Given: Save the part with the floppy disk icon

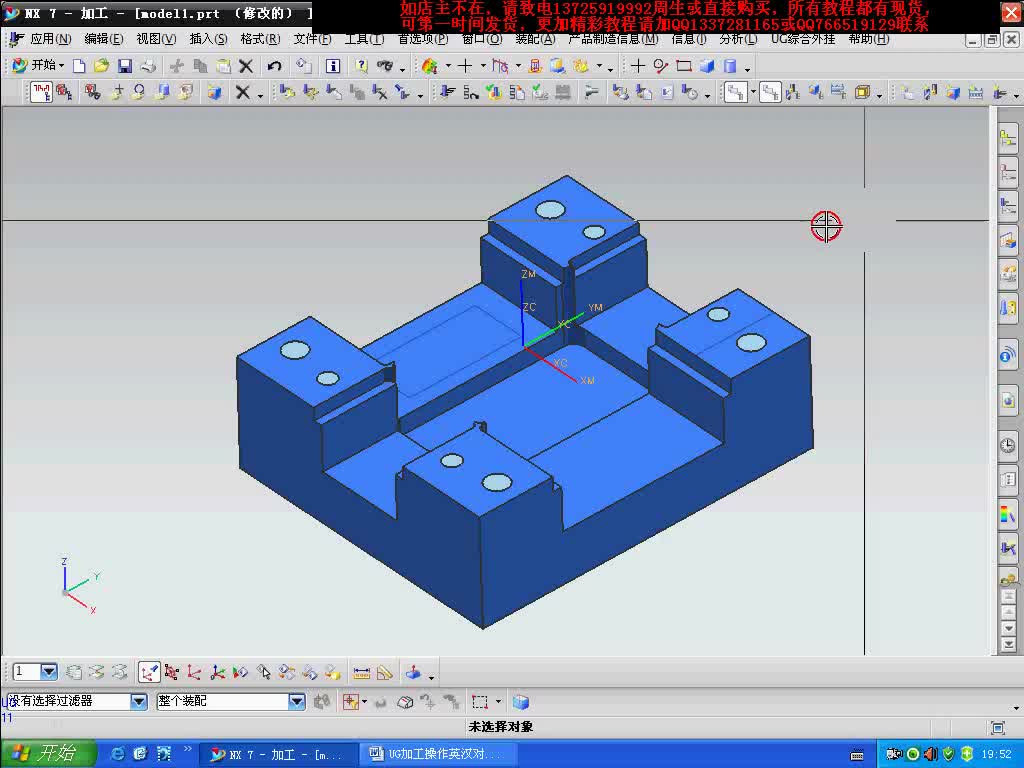Looking at the screenshot, I should 125,66.
